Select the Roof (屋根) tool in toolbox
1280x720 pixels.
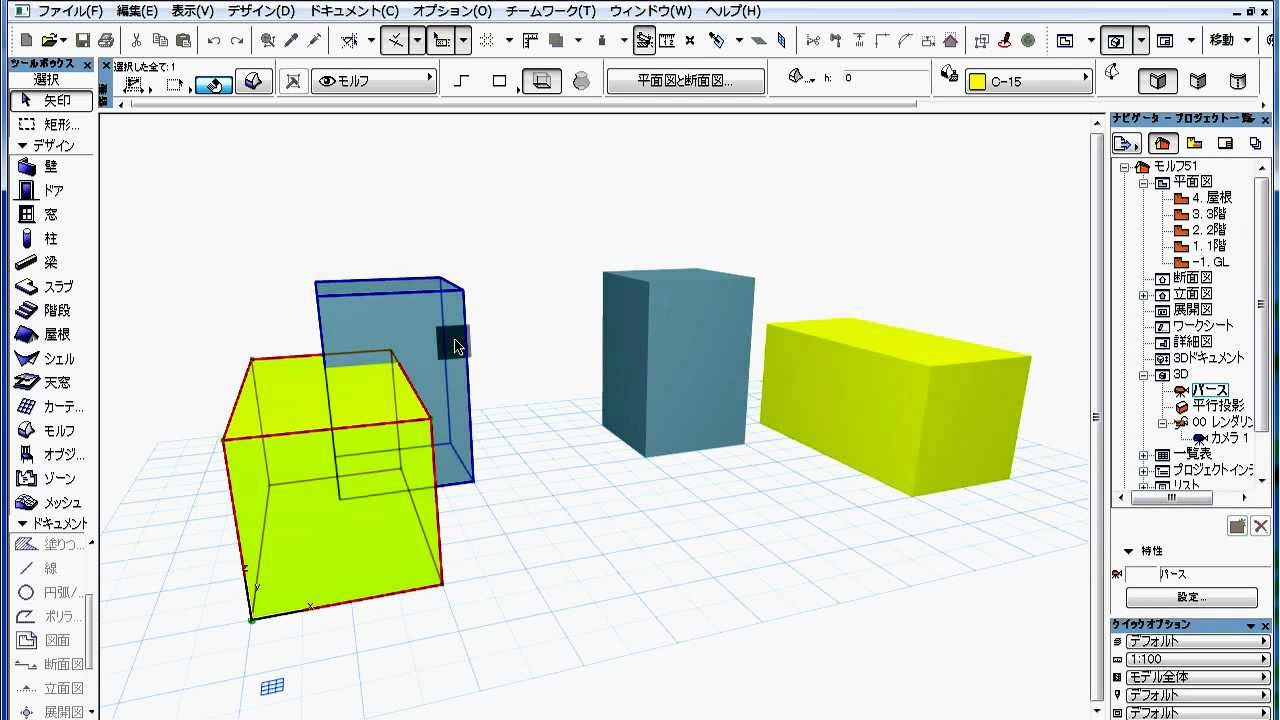click(51, 334)
